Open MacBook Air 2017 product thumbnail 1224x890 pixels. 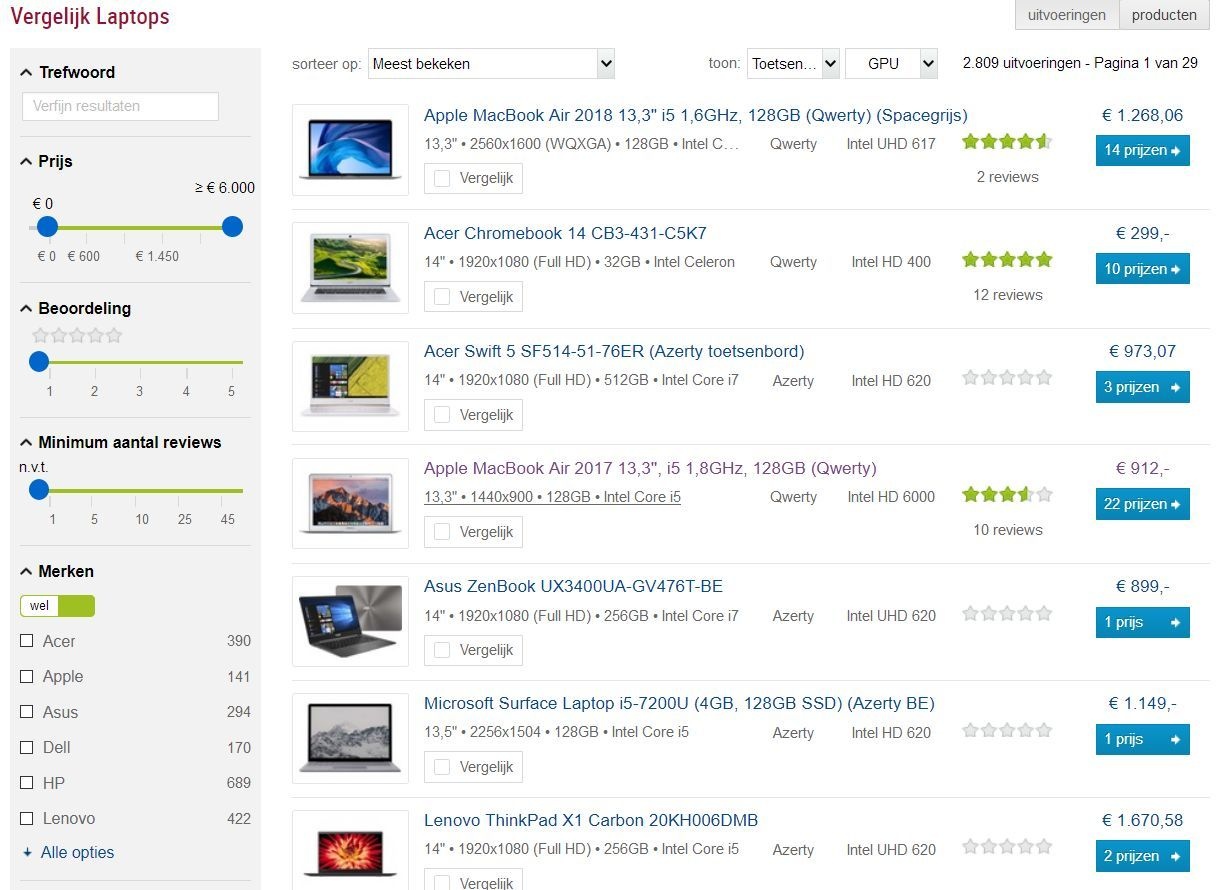tap(350, 503)
